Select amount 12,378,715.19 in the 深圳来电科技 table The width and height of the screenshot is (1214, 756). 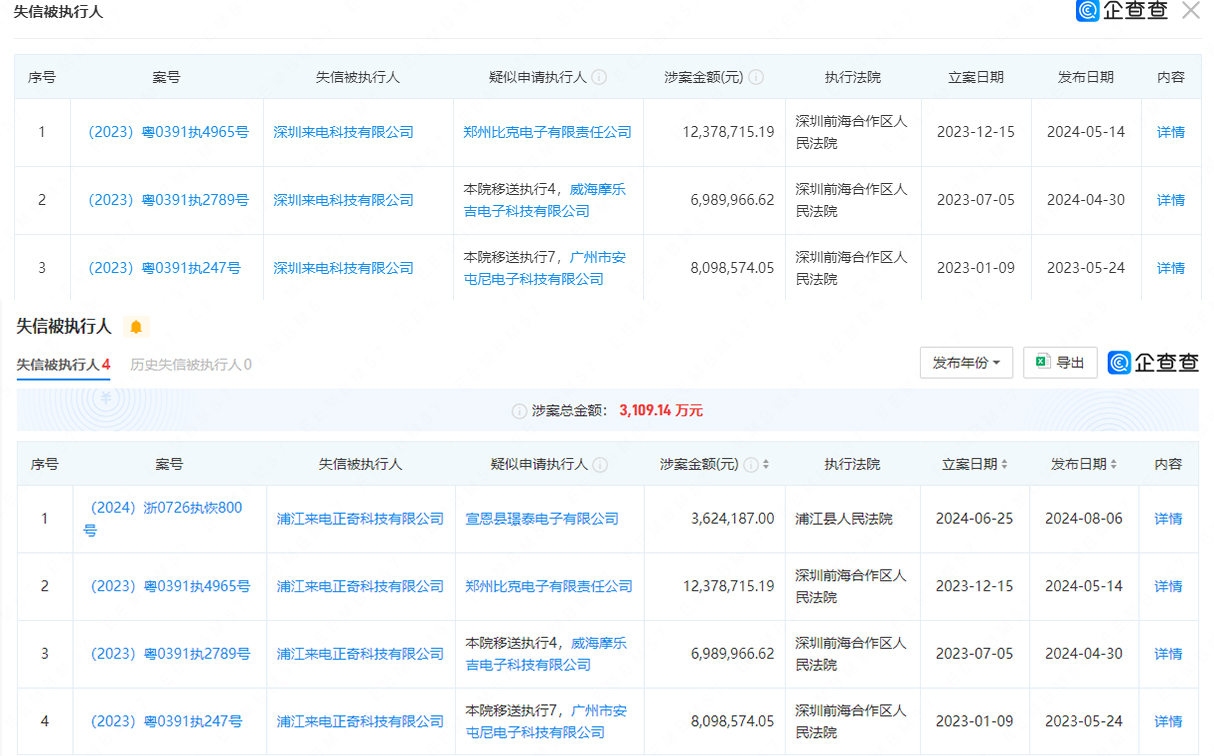[x=729, y=132]
